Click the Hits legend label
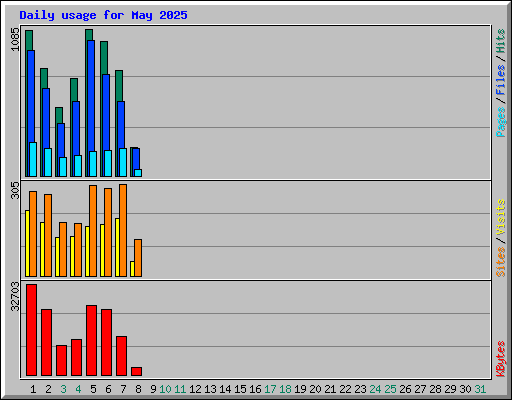 tap(500, 41)
